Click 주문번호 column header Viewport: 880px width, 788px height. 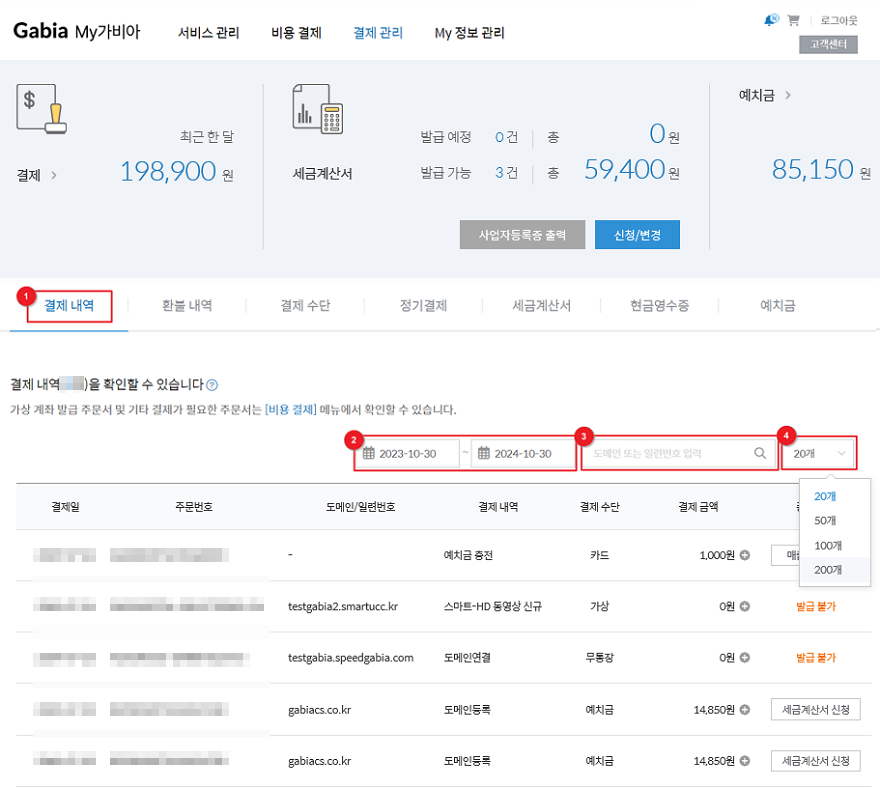(x=194, y=507)
